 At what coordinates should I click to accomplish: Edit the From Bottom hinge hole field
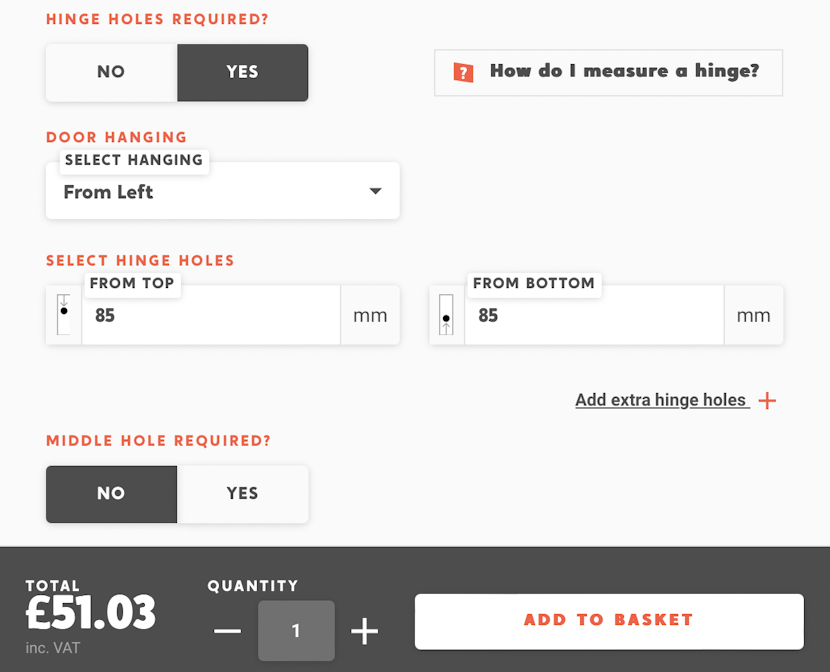pos(593,316)
